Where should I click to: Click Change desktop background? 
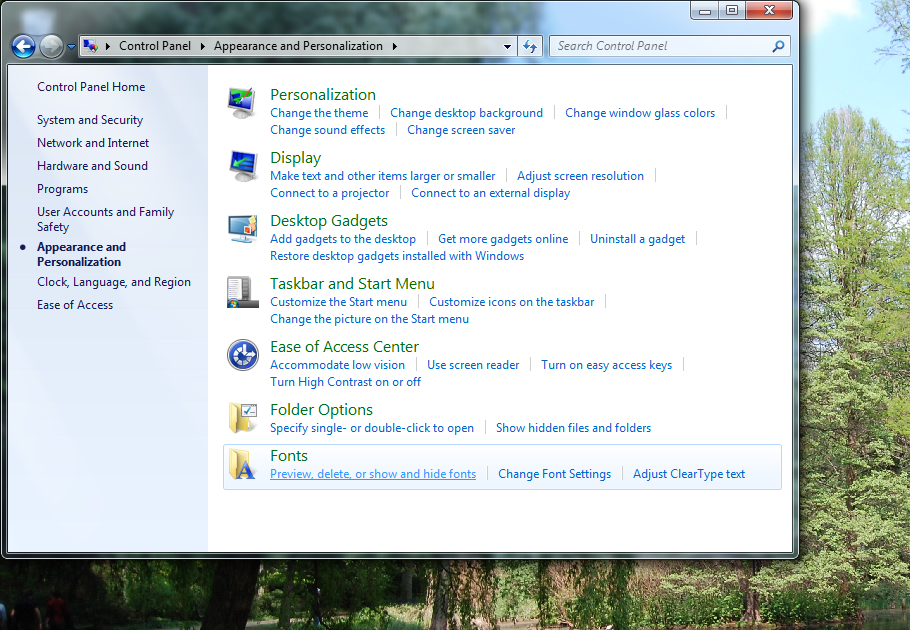tap(467, 113)
